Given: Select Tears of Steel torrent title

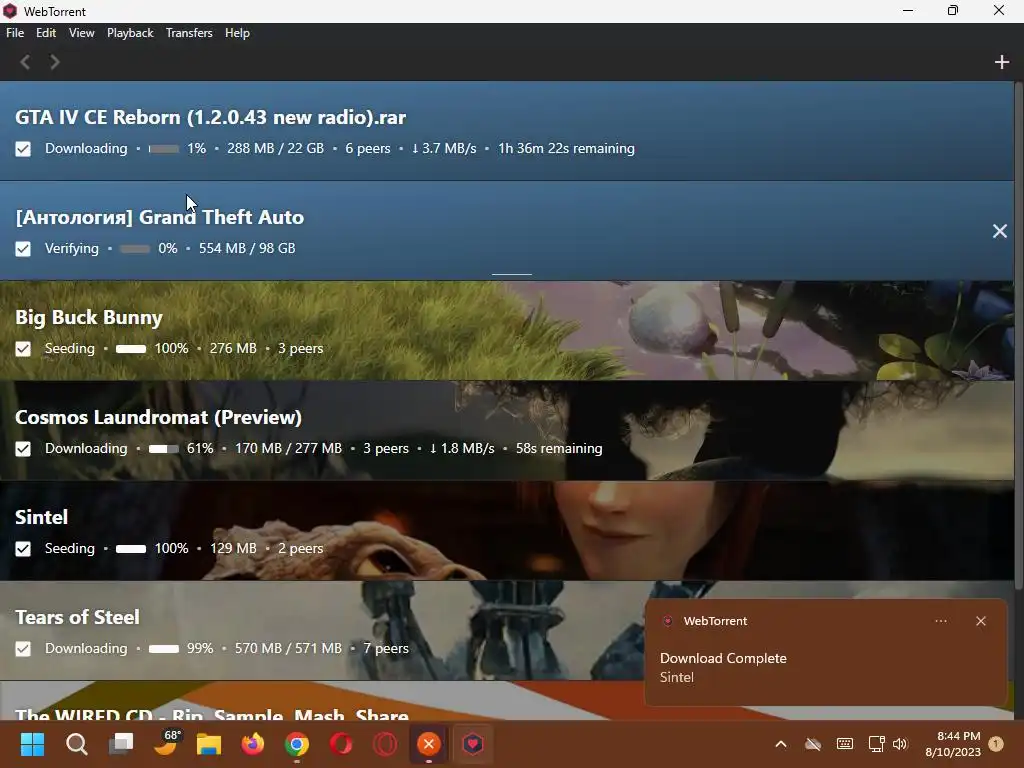Looking at the screenshot, I should pyautogui.click(x=77, y=617).
